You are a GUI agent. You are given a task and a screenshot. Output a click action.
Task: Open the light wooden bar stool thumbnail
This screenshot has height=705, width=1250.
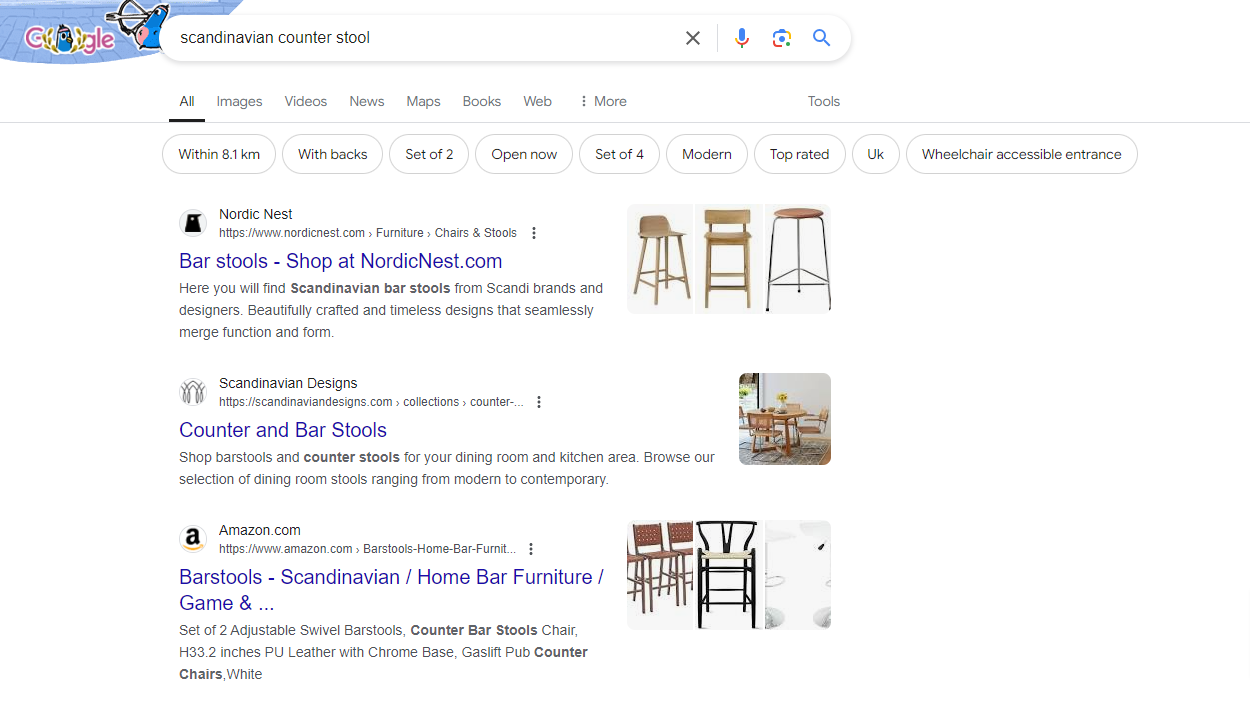click(660, 259)
